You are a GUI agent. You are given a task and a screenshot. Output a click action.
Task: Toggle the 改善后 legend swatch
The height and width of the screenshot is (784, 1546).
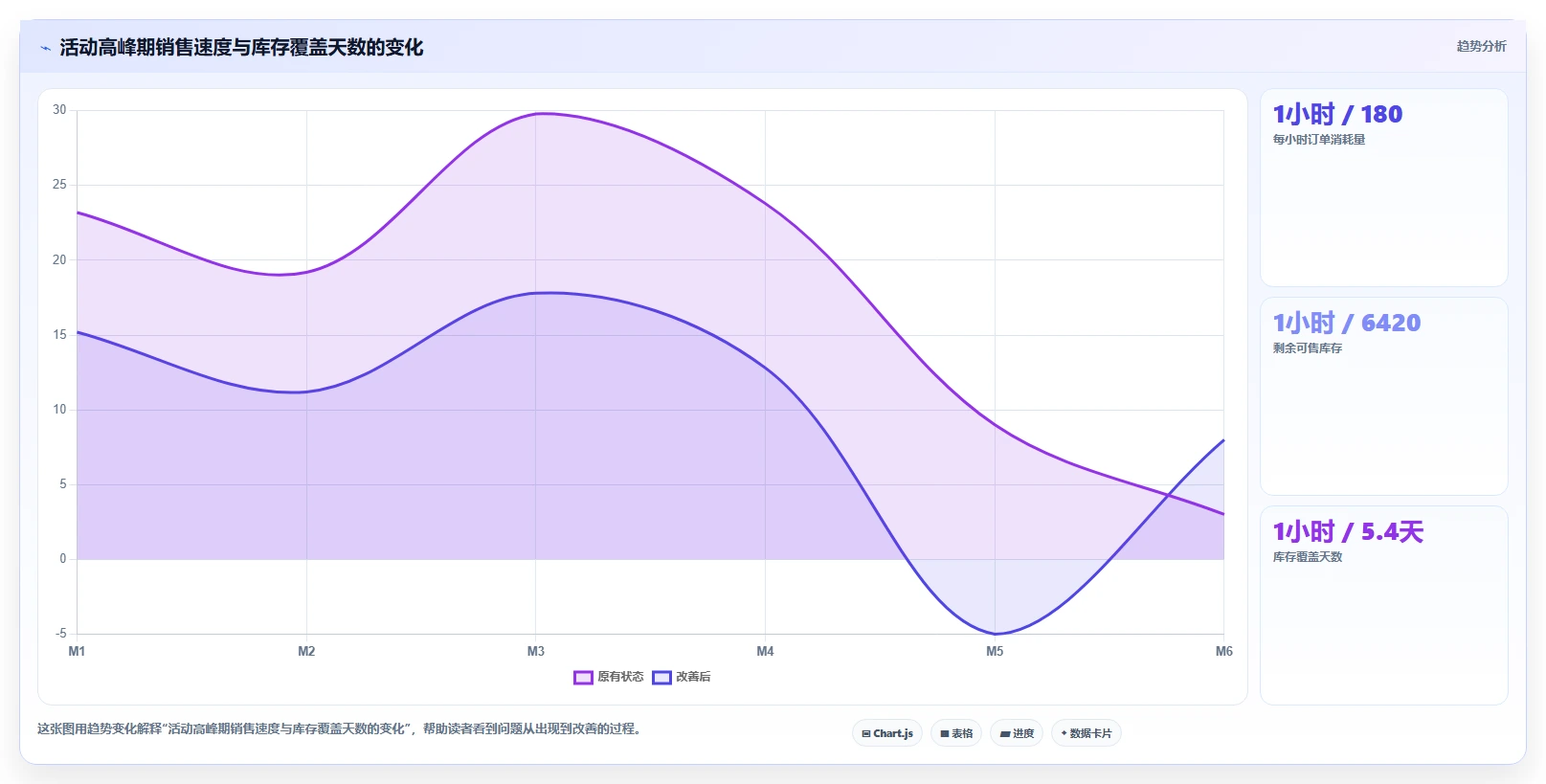[x=661, y=678]
